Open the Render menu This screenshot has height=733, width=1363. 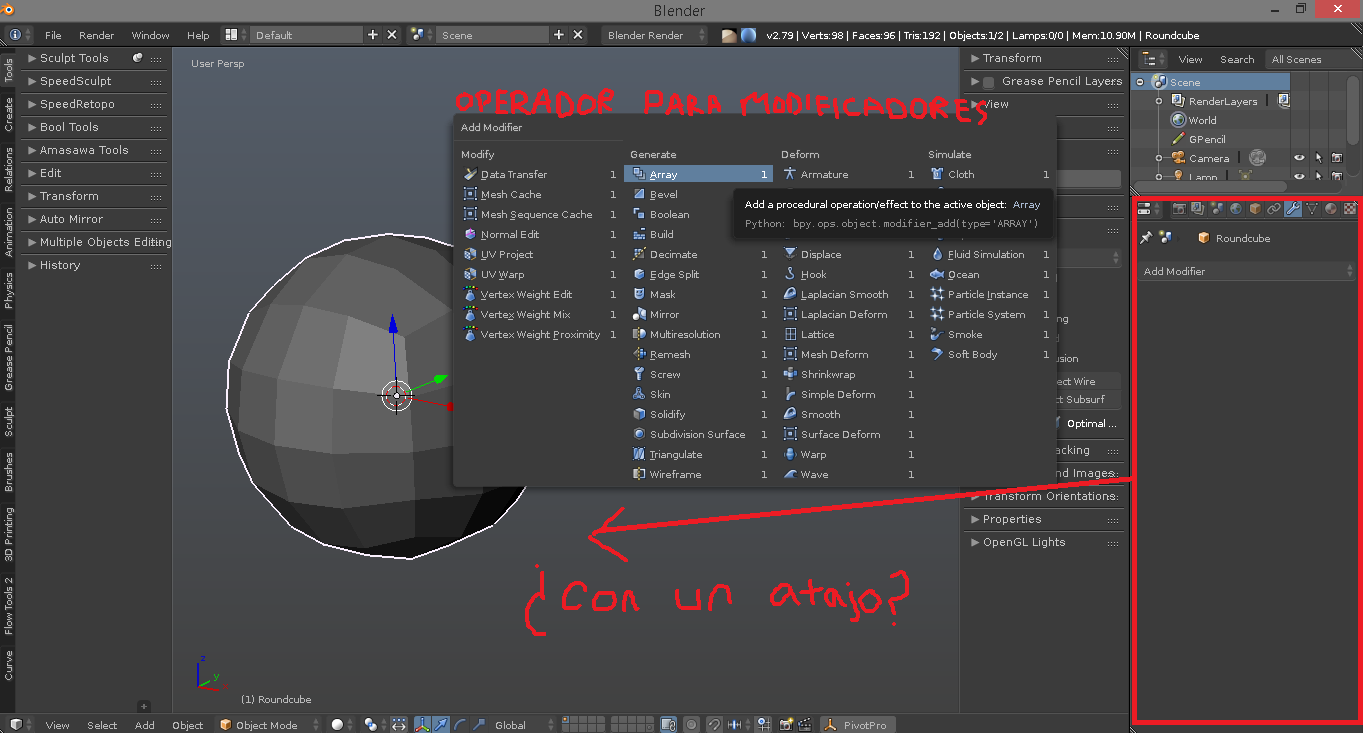pyautogui.click(x=97, y=35)
